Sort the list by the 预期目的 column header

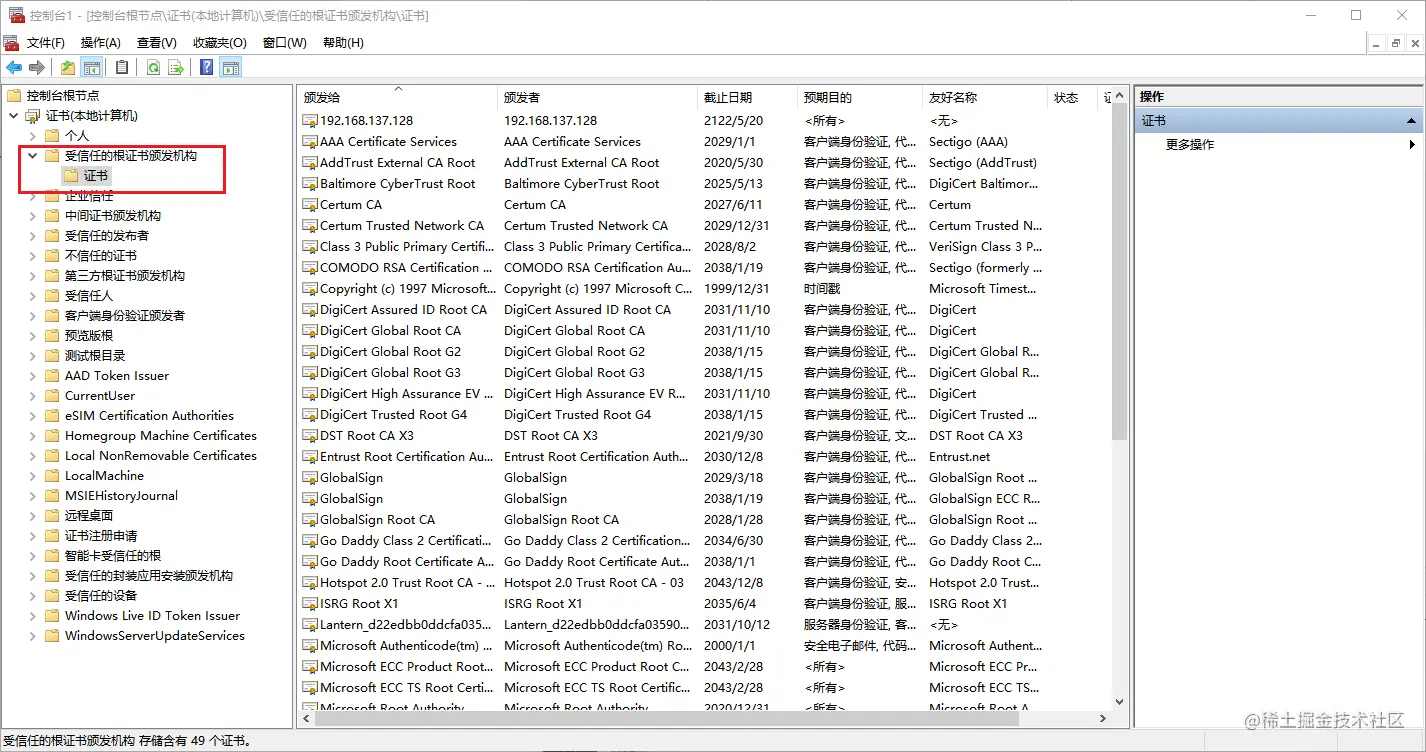pos(860,98)
